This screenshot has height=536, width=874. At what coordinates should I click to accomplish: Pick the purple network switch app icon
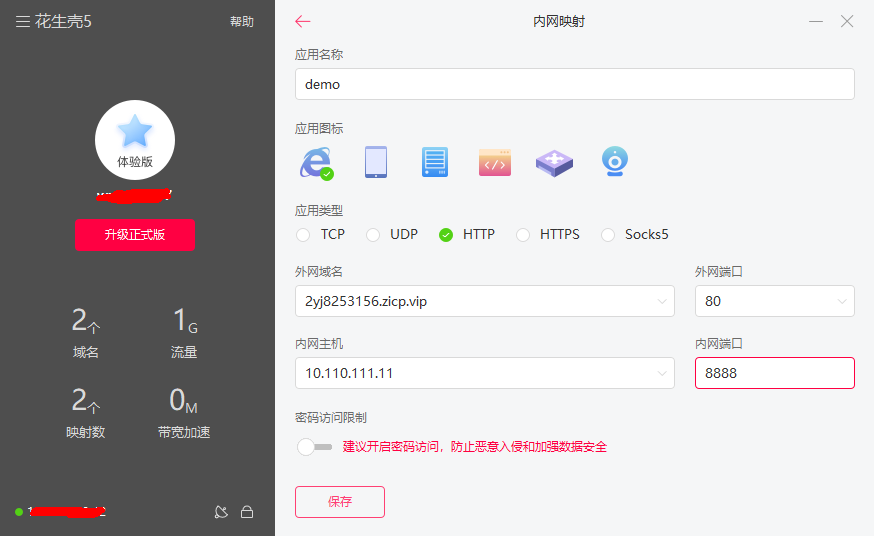tap(554, 163)
